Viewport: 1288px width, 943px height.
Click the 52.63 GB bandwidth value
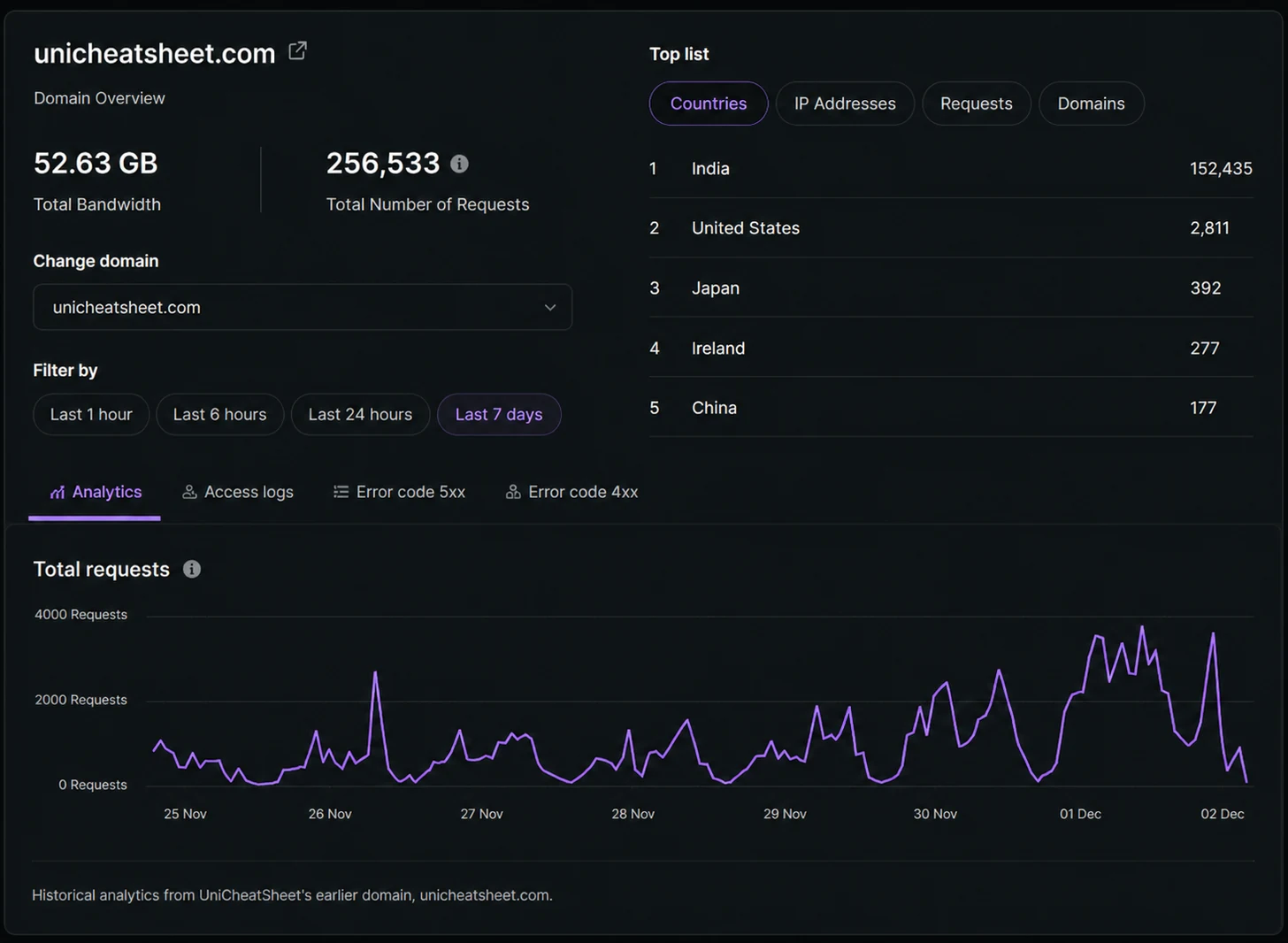tap(96, 163)
